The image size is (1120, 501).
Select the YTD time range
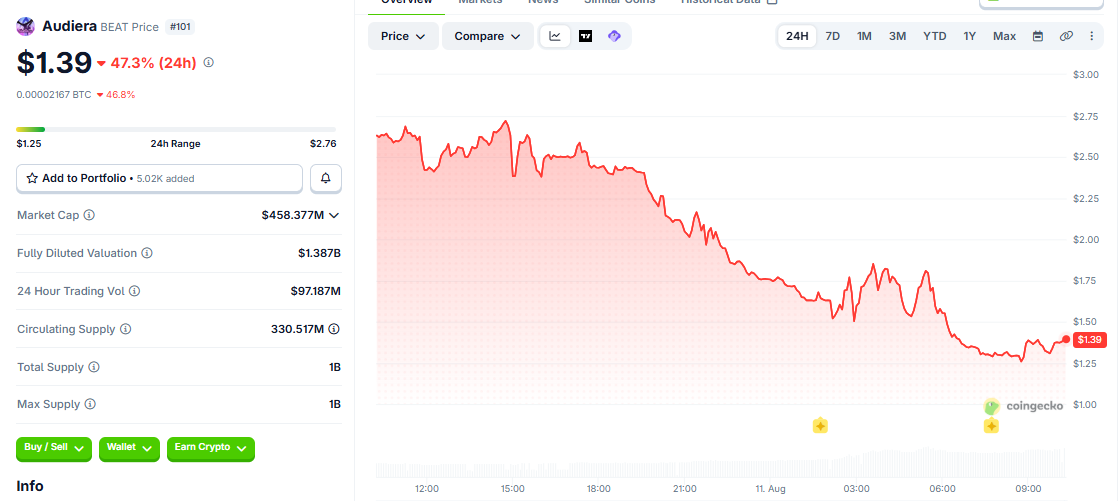935,36
